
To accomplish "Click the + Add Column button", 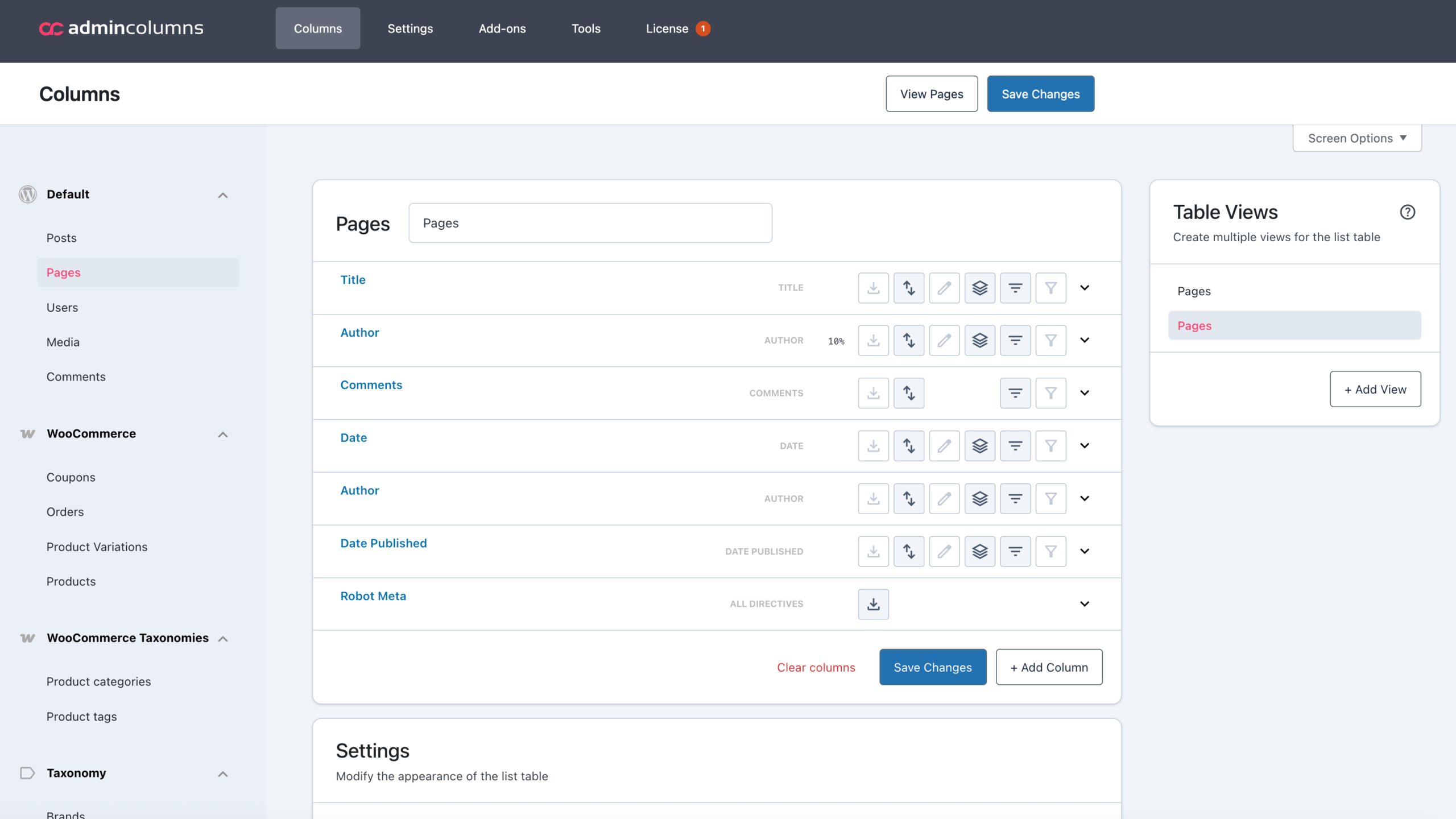I will click(1049, 667).
